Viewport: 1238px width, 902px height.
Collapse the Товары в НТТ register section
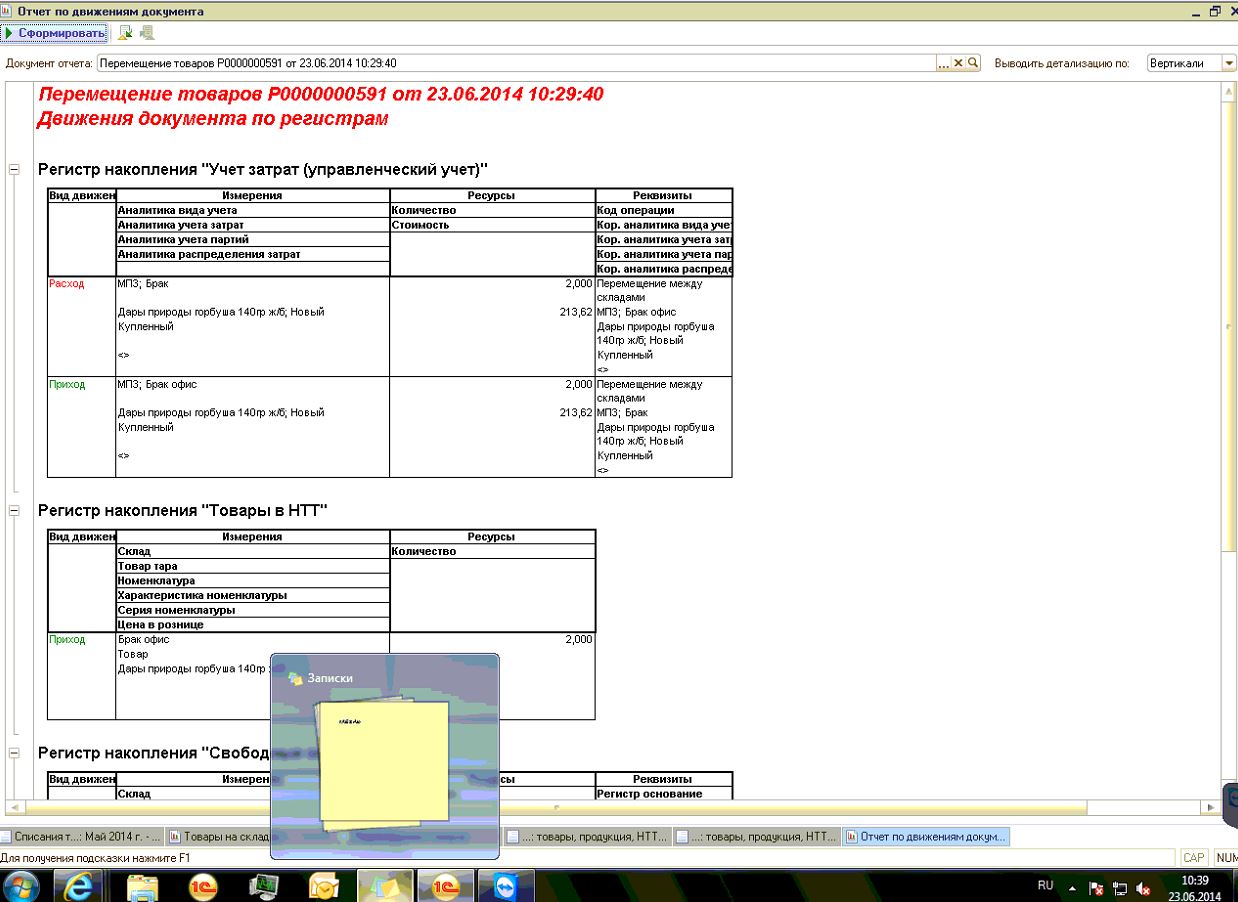(x=14, y=511)
